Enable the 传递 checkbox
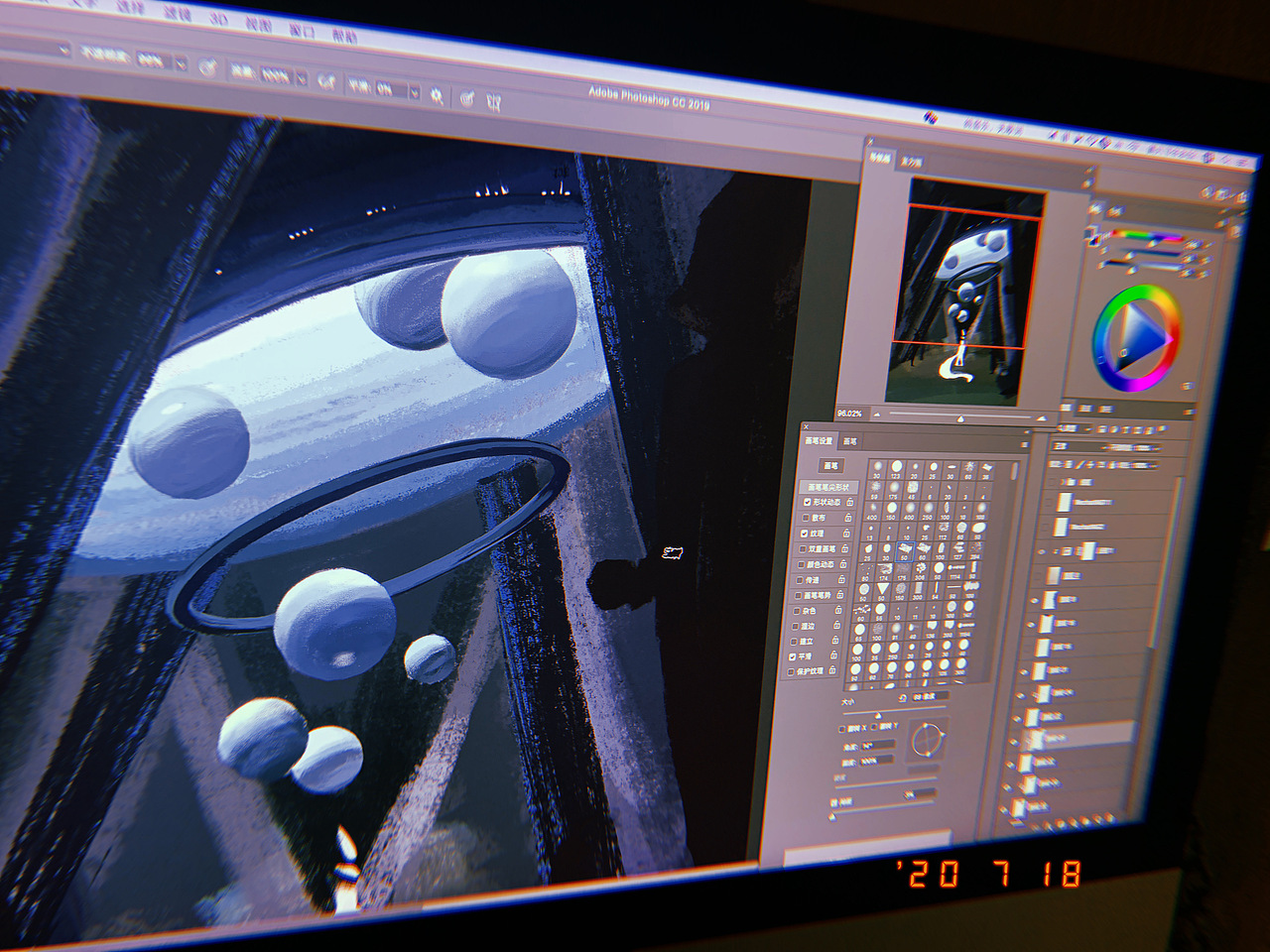 click(x=799, y=579)
